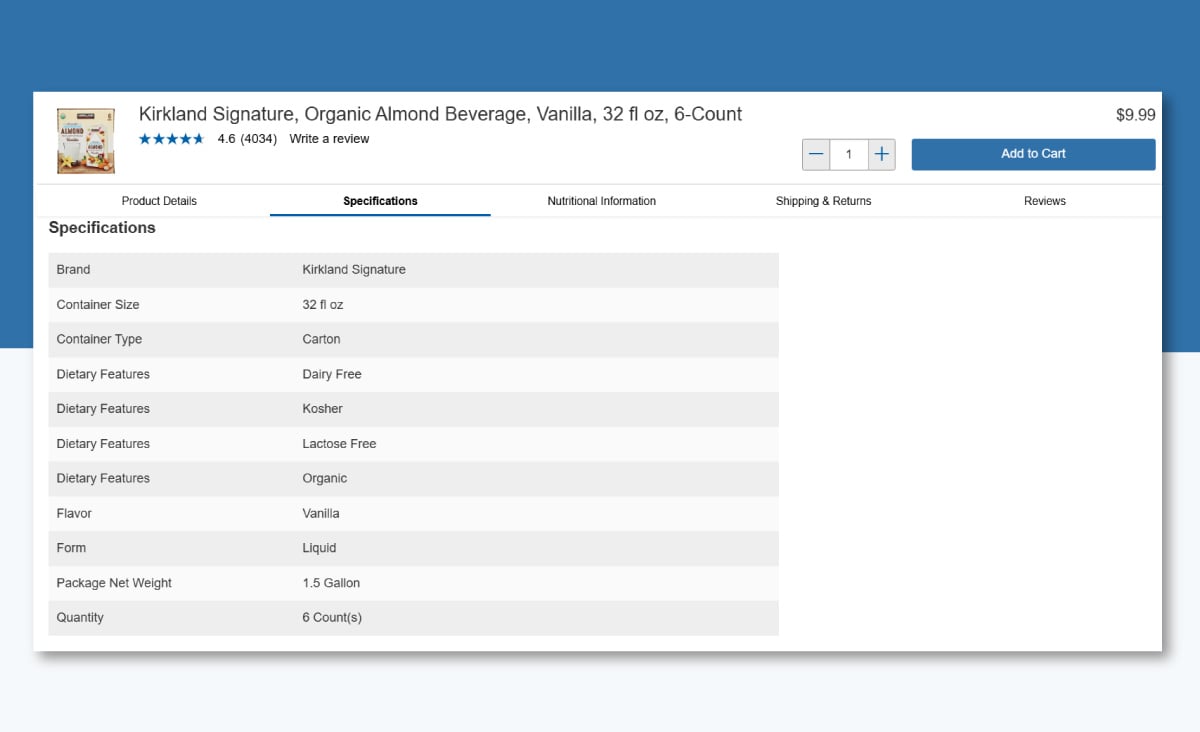Select the Brand value Kirkland Signature
The height and width of the screenshot is (732, 1200).
354,270
